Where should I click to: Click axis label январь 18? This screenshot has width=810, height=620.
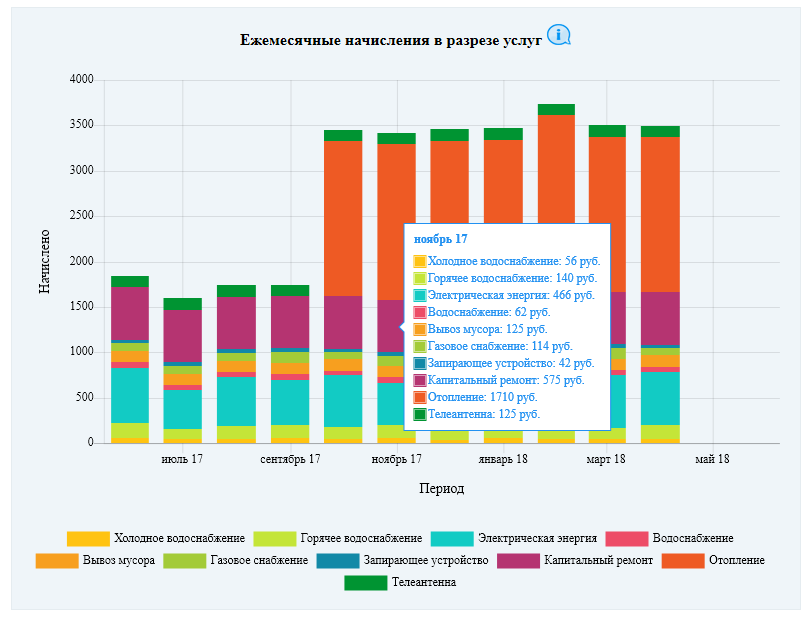503,459
